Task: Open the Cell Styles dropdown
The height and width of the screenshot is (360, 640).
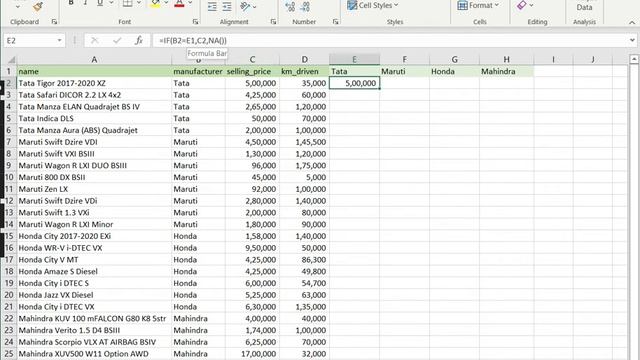Action: (x=372, y=5)
